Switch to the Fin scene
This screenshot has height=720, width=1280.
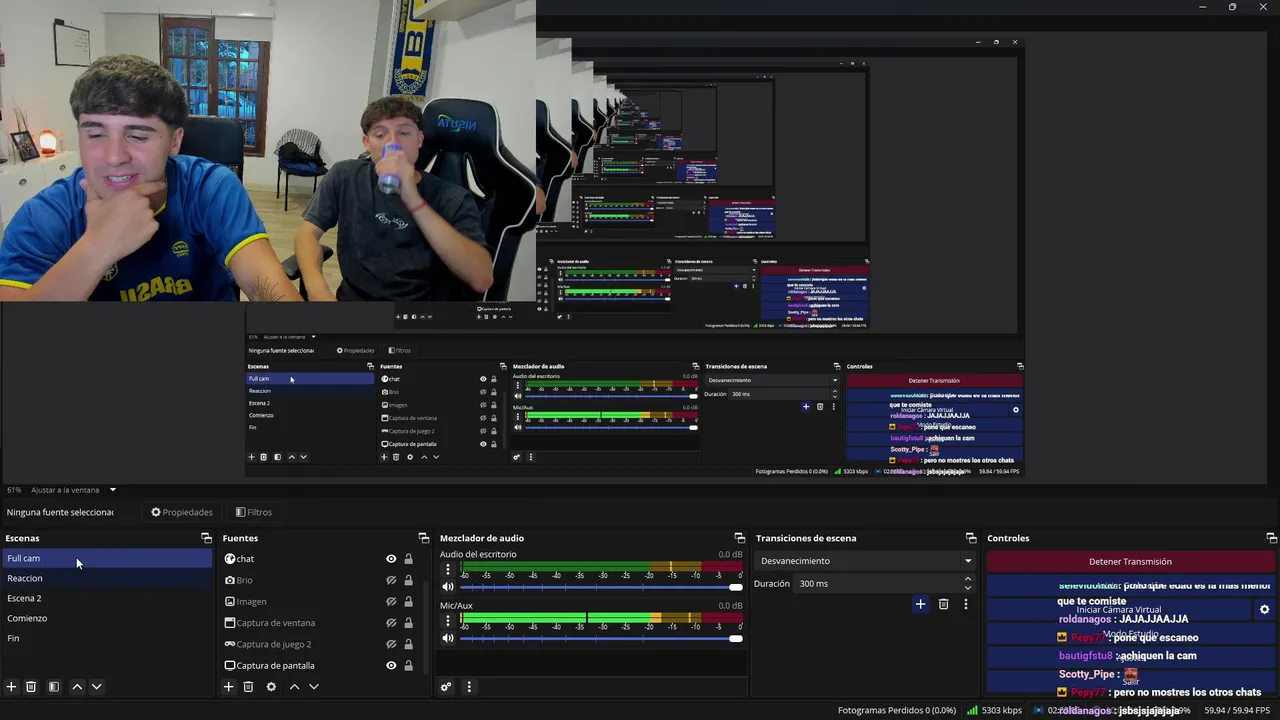(106, 638)
